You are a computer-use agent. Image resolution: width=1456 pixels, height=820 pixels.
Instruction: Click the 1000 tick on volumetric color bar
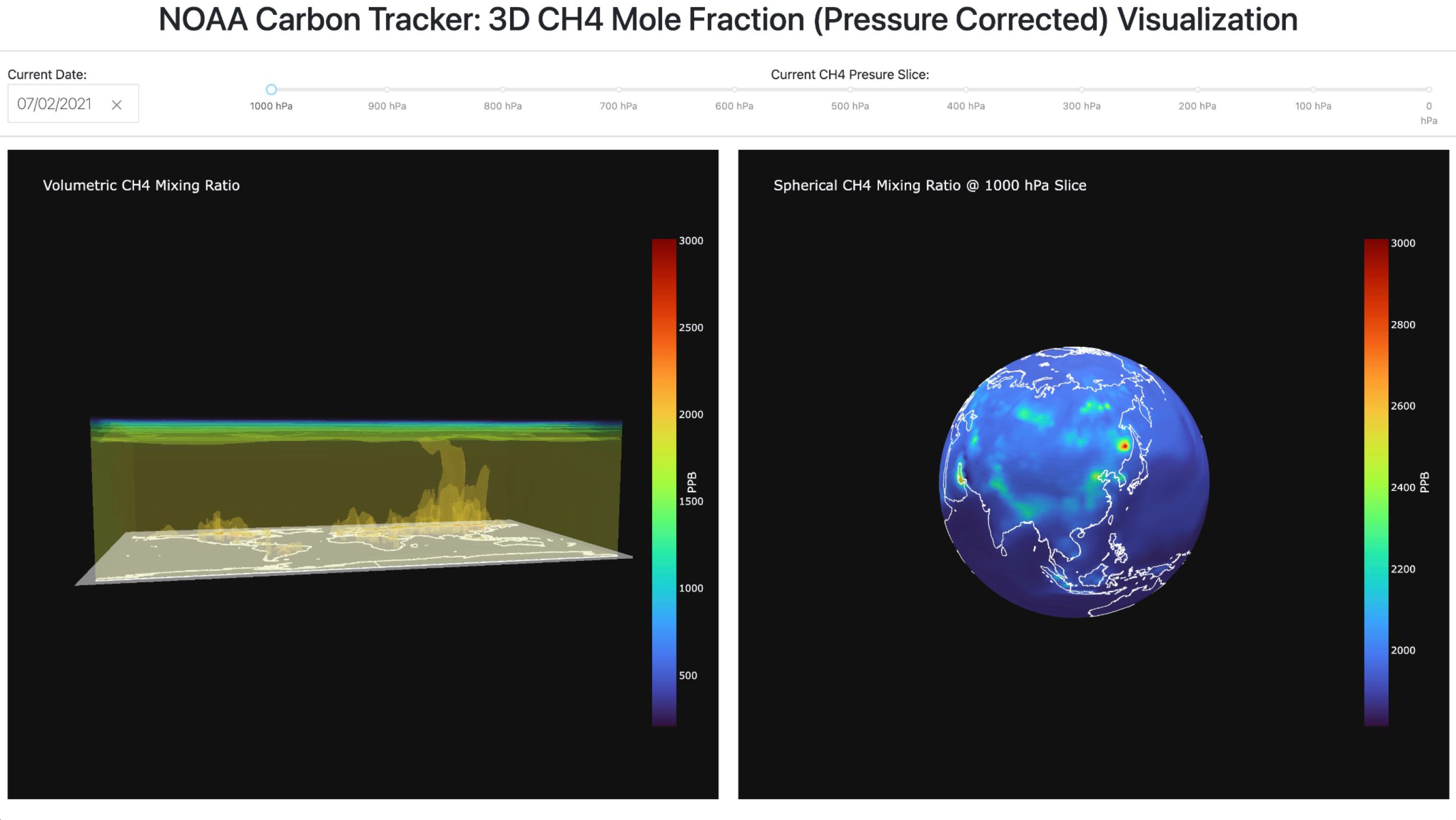click(691, 588)
